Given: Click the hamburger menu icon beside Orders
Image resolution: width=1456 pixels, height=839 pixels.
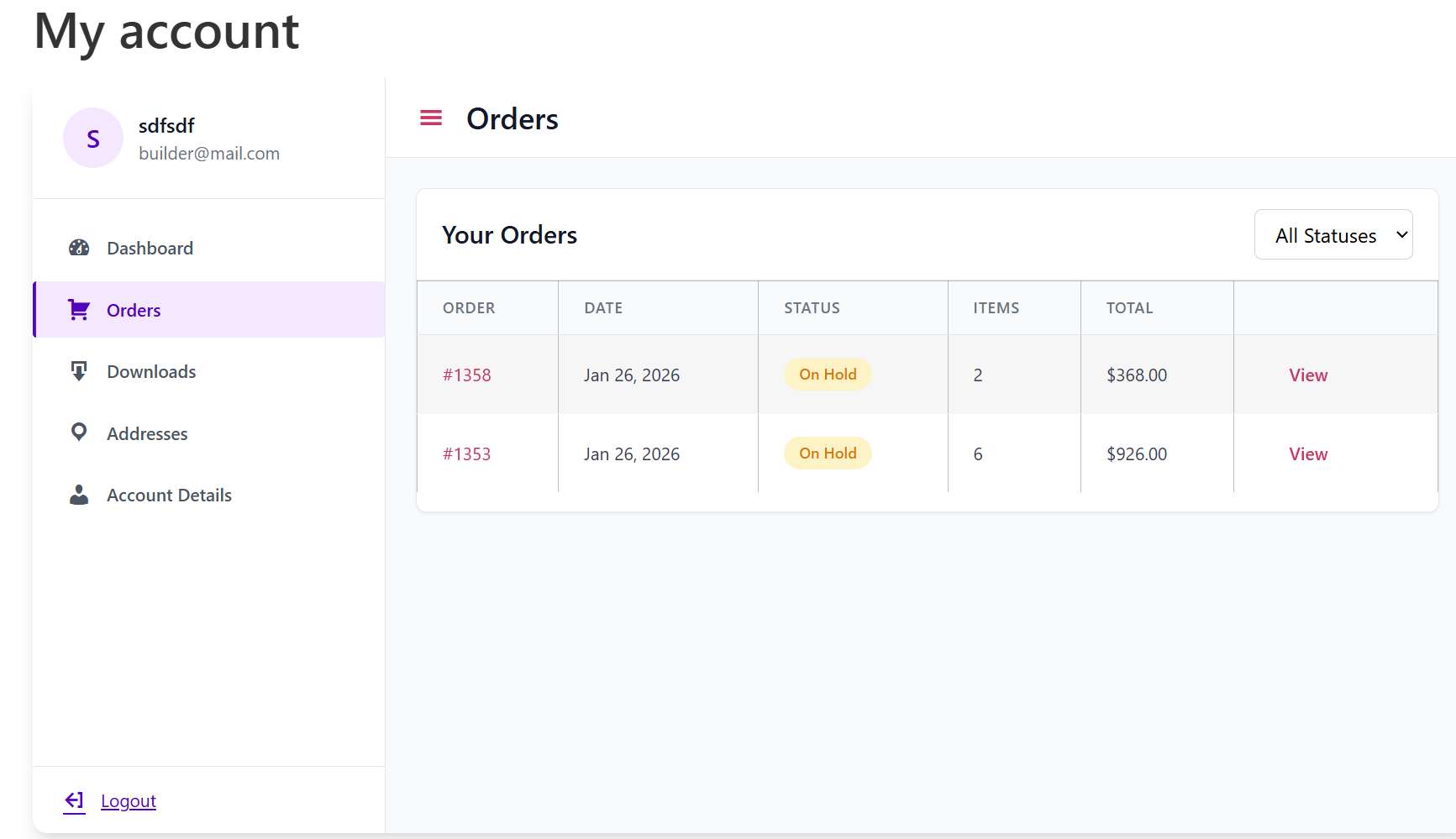Looking at the screenshot, I should coord(431,118).
